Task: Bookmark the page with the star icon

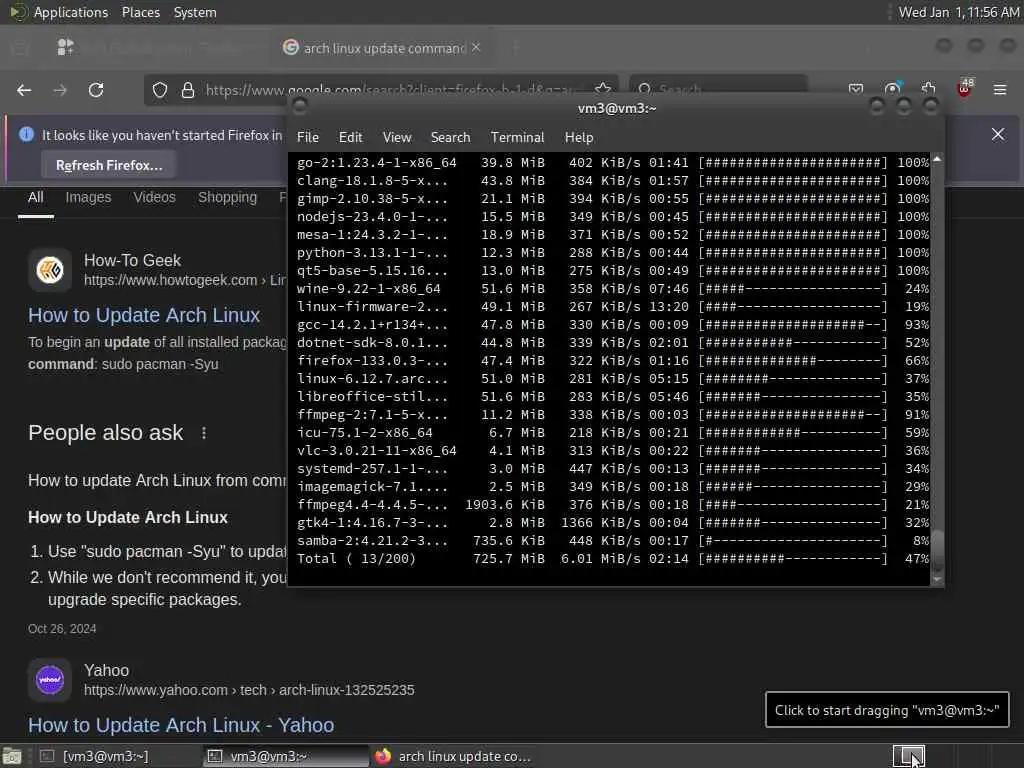Action: [603, 89]
